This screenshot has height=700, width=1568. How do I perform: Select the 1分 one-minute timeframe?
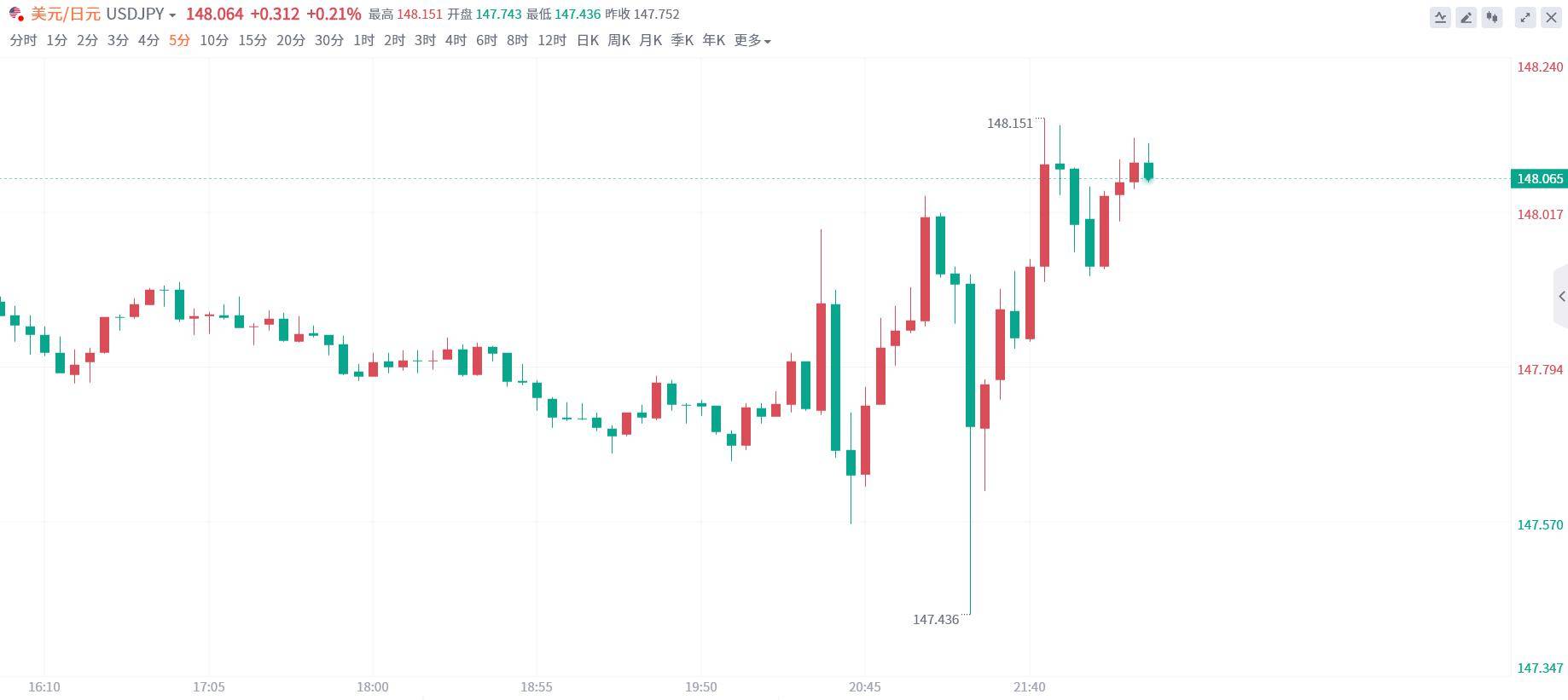pyautogui.click(x=55, y=40)
